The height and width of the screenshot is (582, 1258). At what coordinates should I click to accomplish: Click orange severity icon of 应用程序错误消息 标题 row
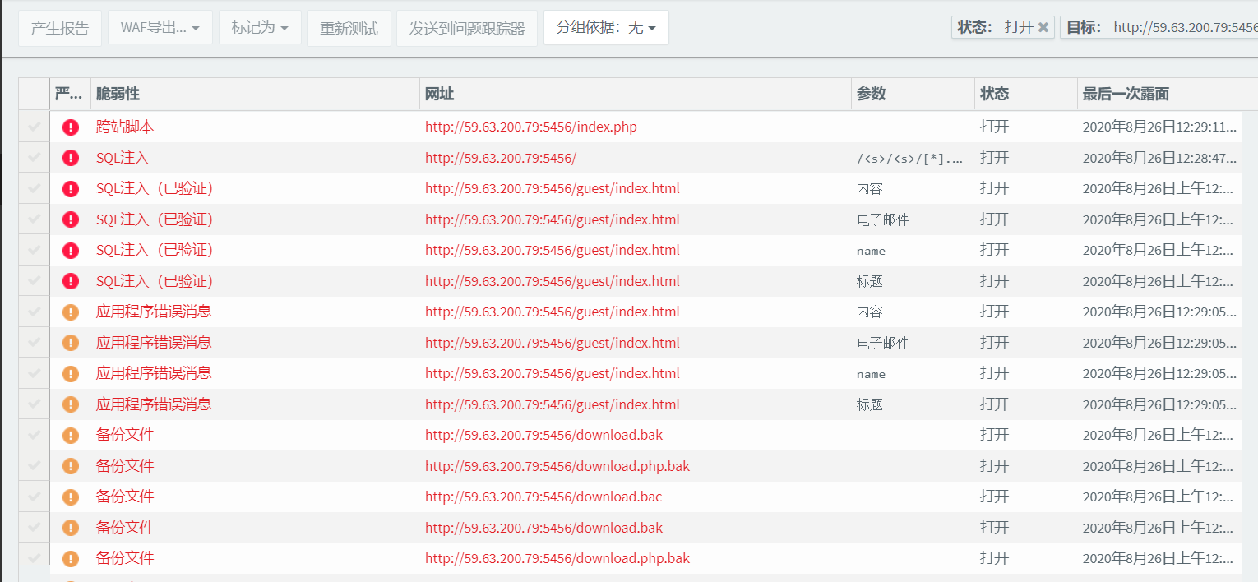tap(70, 405)
